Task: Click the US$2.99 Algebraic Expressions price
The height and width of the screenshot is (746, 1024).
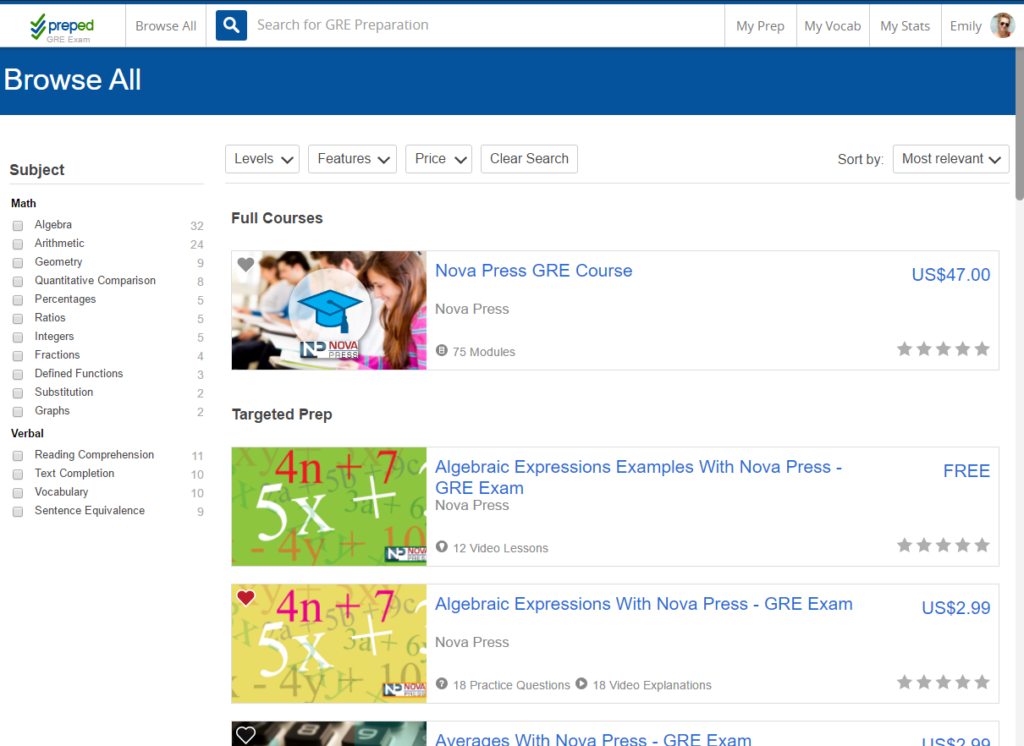Action: [x=956, y=608]
